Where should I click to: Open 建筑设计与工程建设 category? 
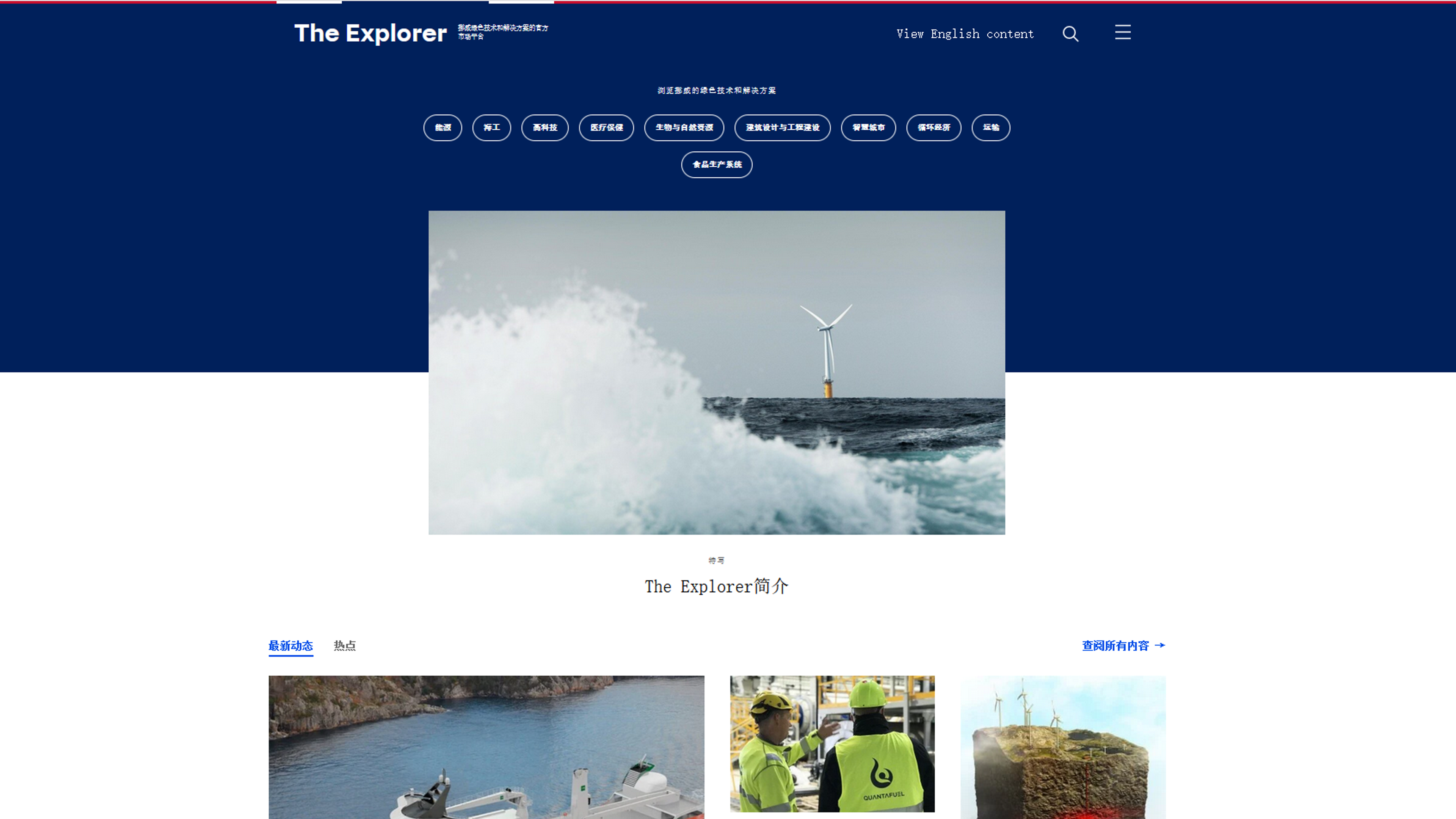click(x=782, y=128)
